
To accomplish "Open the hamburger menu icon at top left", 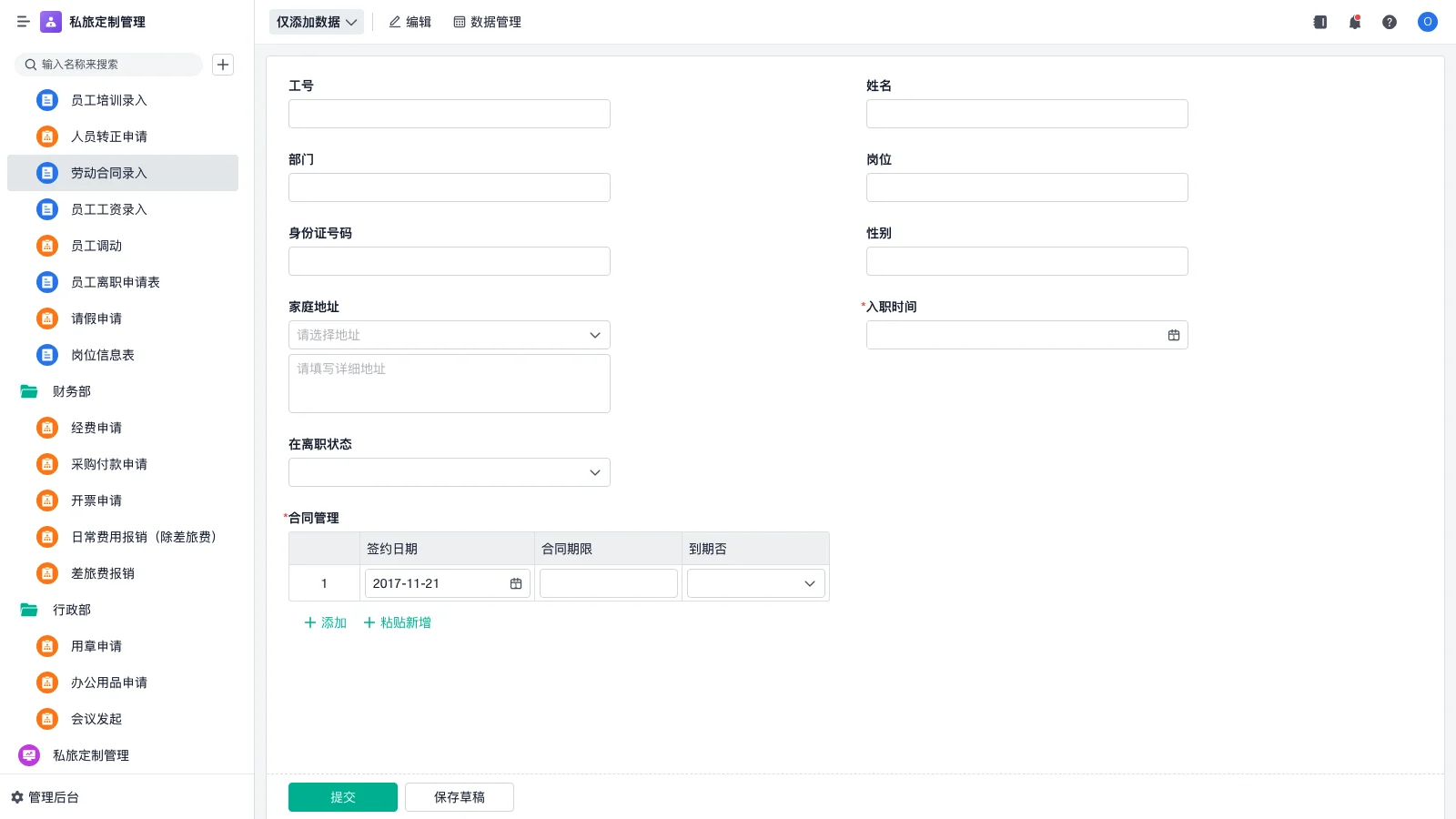I will (23, 22).
